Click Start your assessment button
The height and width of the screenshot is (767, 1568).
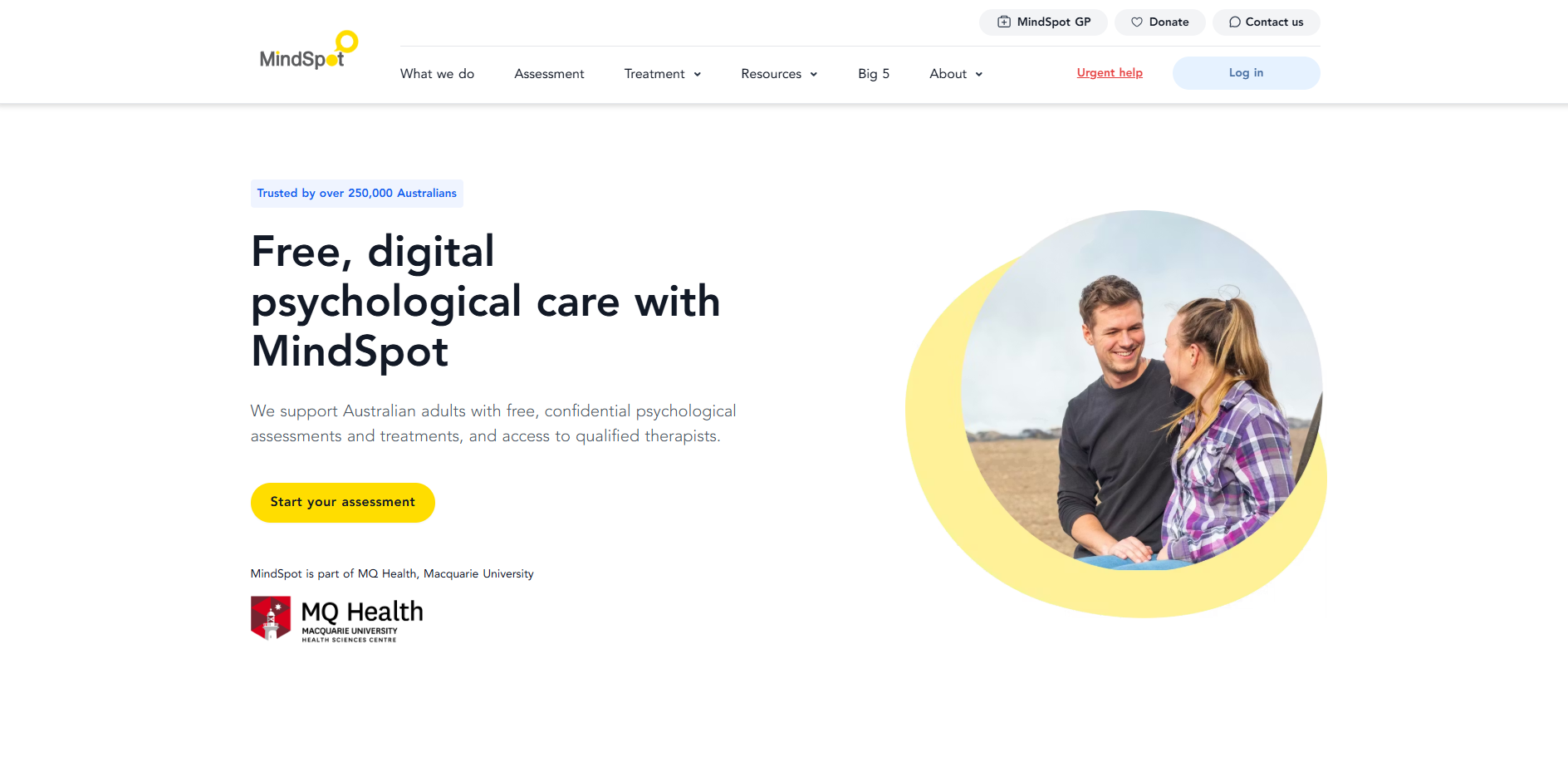click(343, 503)
